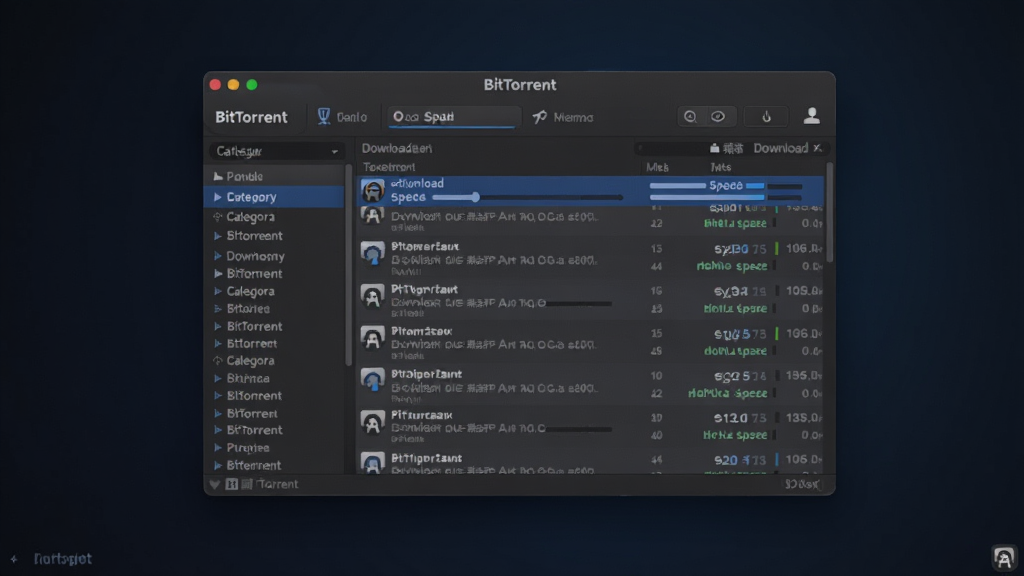This screenshot has height=576, width=1024.
Task: Select the Ooa Spart tab
Action: (453, 117)
